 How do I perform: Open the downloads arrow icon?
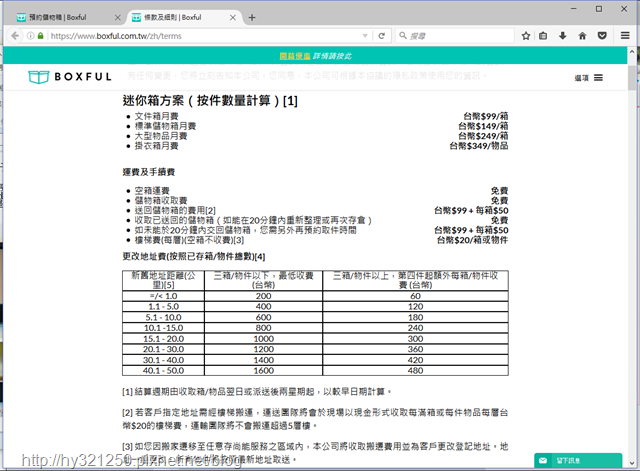point(563,36)
